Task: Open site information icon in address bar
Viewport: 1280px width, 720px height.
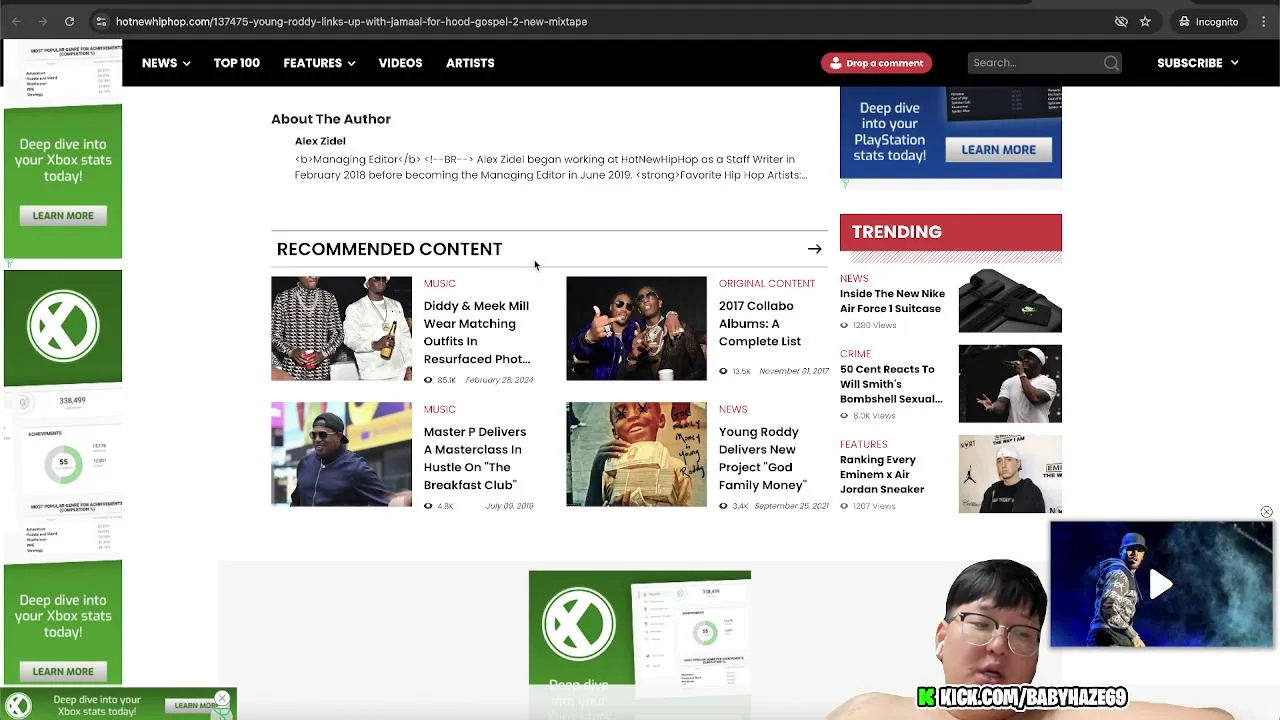Action: [101, 21]
